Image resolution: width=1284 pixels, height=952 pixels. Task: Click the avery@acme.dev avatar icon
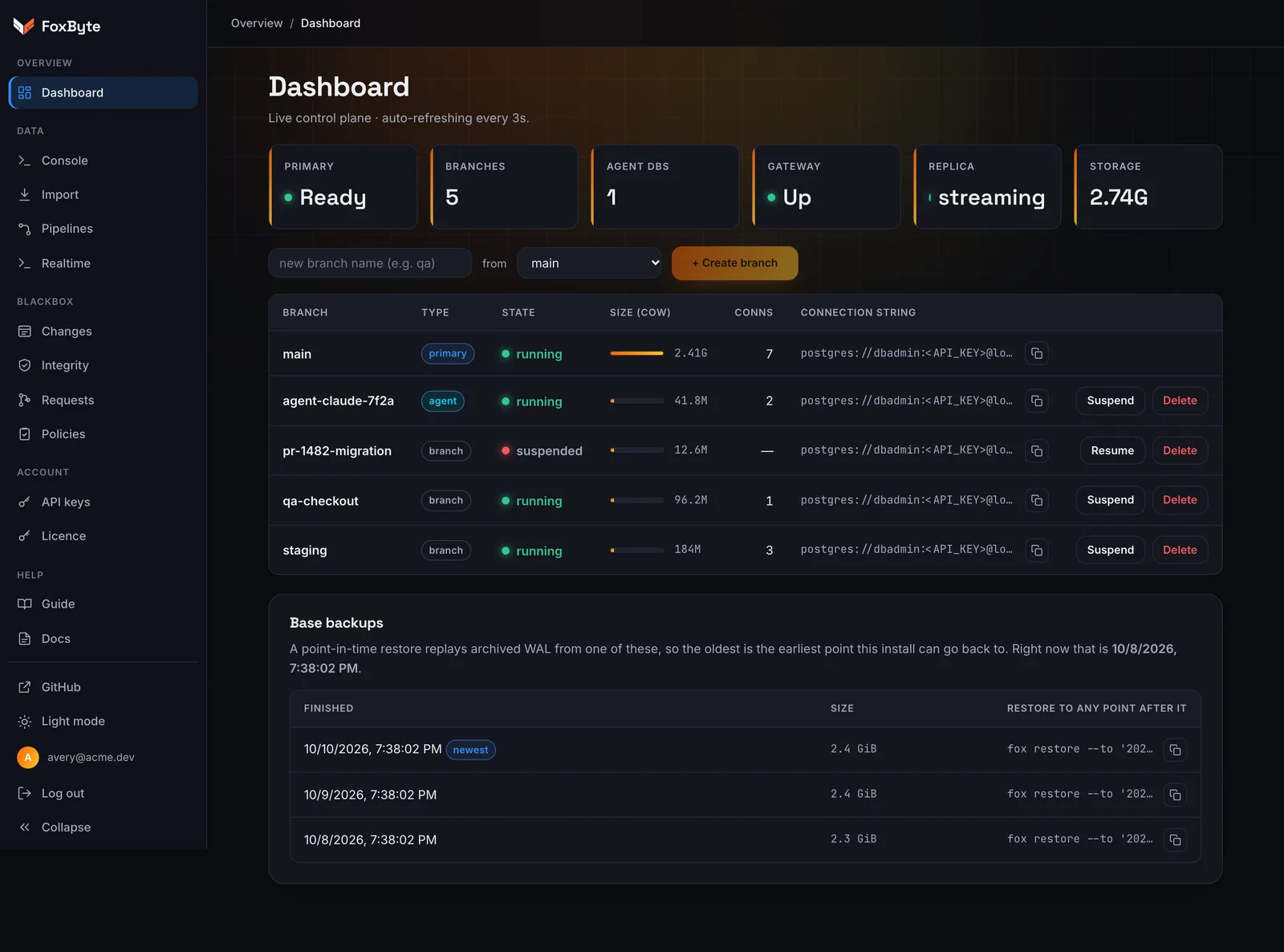[x=28, y=757]
